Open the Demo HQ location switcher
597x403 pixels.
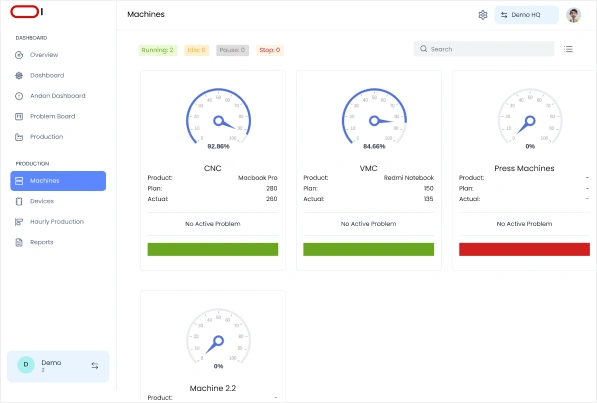click(526, 15)
